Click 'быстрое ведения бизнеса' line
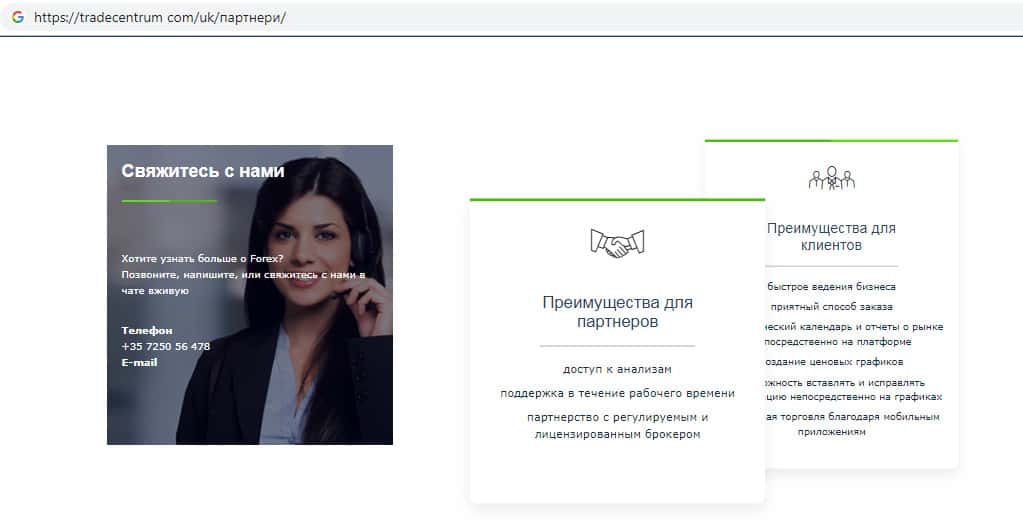The image size is (1023, 526). pyautogui.click(x=831, y=286)
